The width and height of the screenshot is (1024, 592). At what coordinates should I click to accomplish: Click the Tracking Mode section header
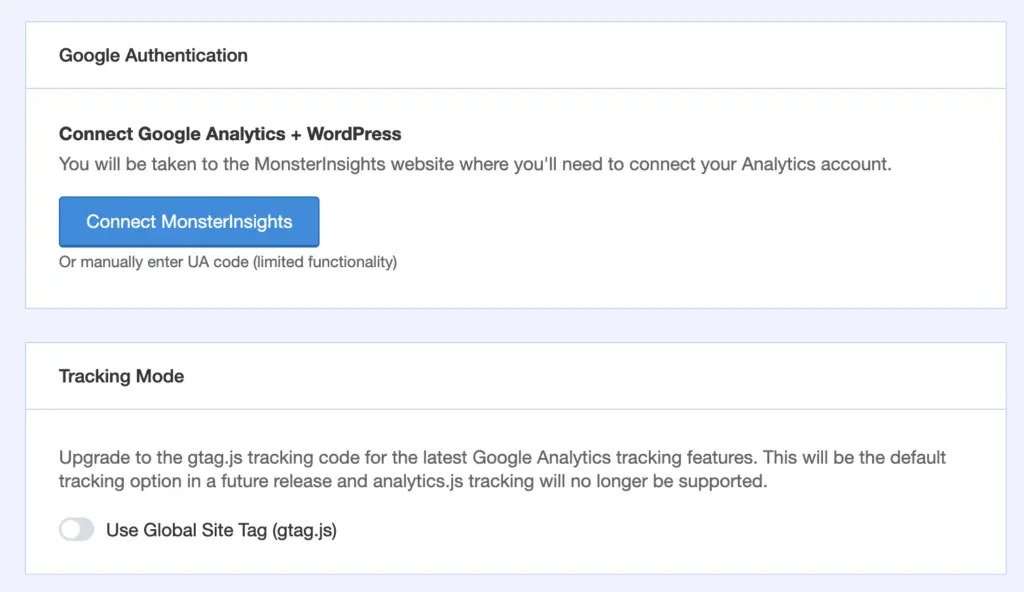coord(121,376)
